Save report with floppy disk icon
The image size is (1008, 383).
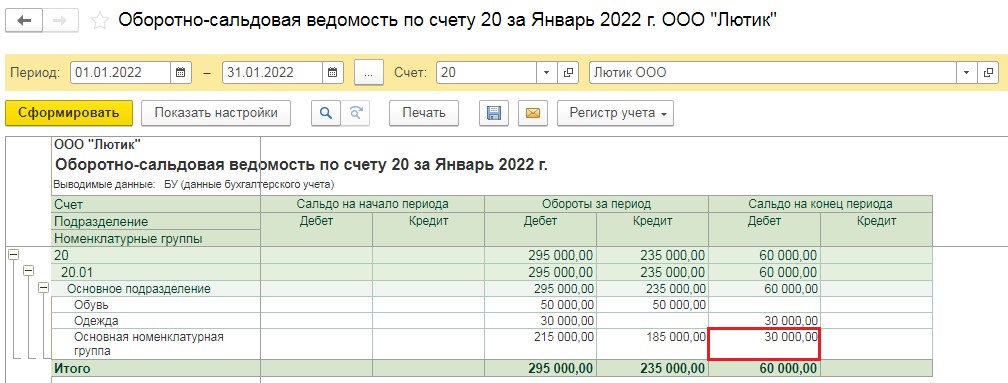click(x=494, y=113)
